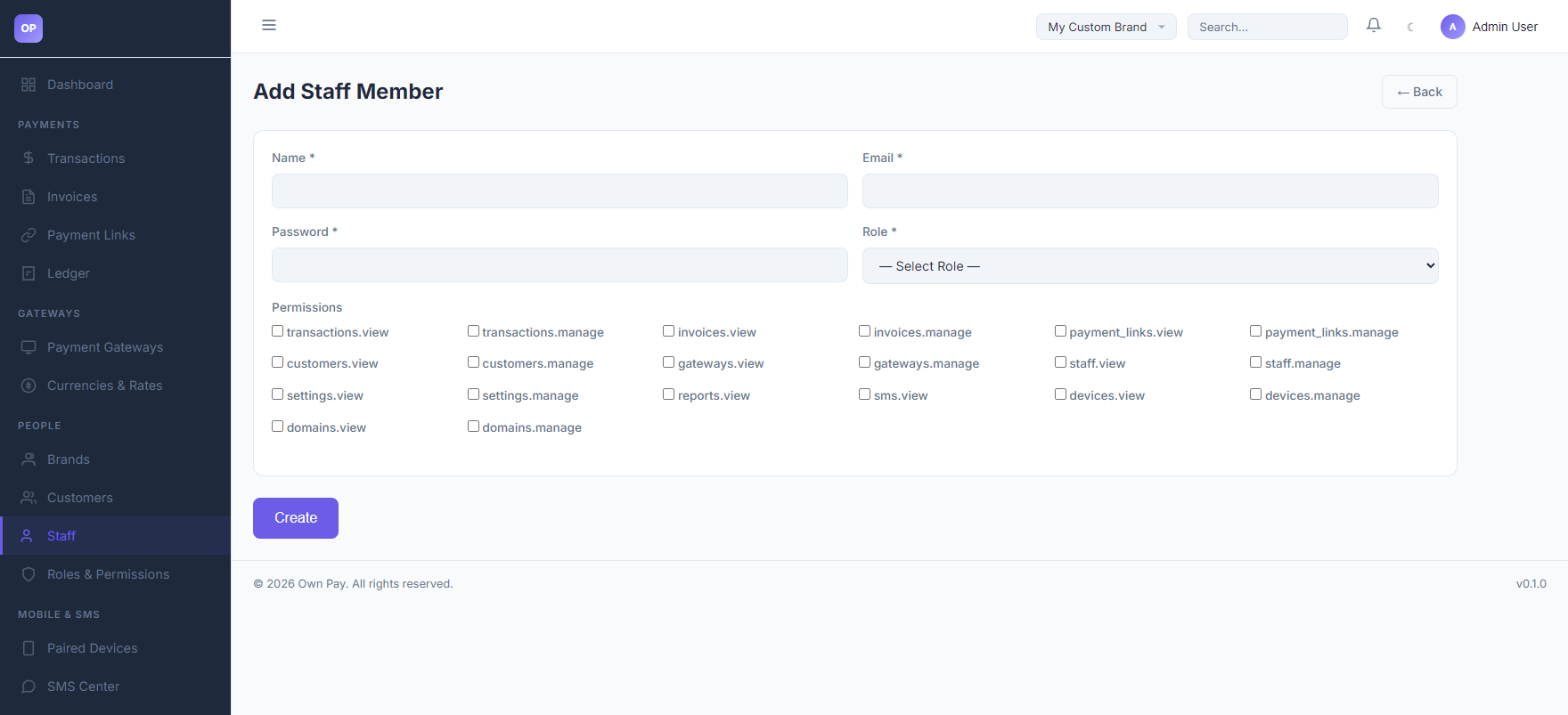
Task: Click the Transactions dollar icon
Action: [x=29, y=158]
